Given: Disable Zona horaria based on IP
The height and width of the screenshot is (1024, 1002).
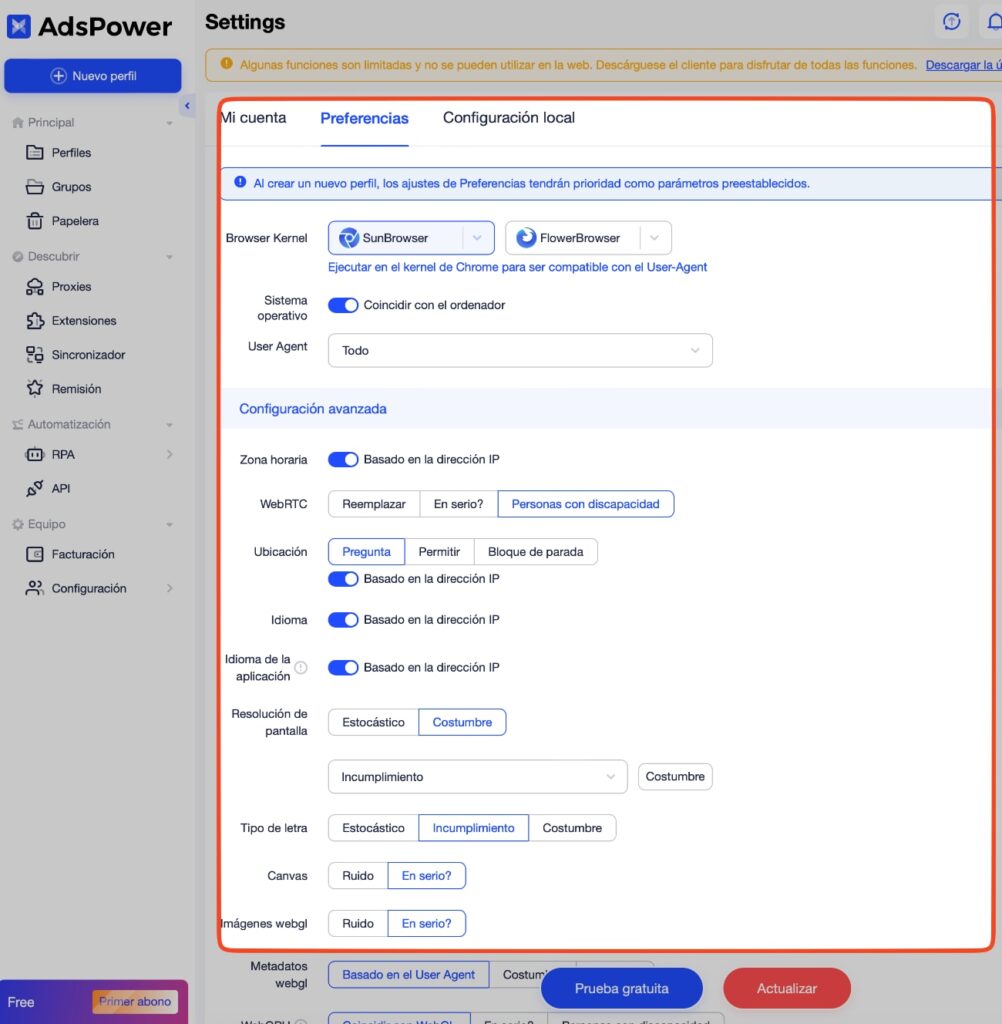Looking at the screenshot, I should pos(343,459).
